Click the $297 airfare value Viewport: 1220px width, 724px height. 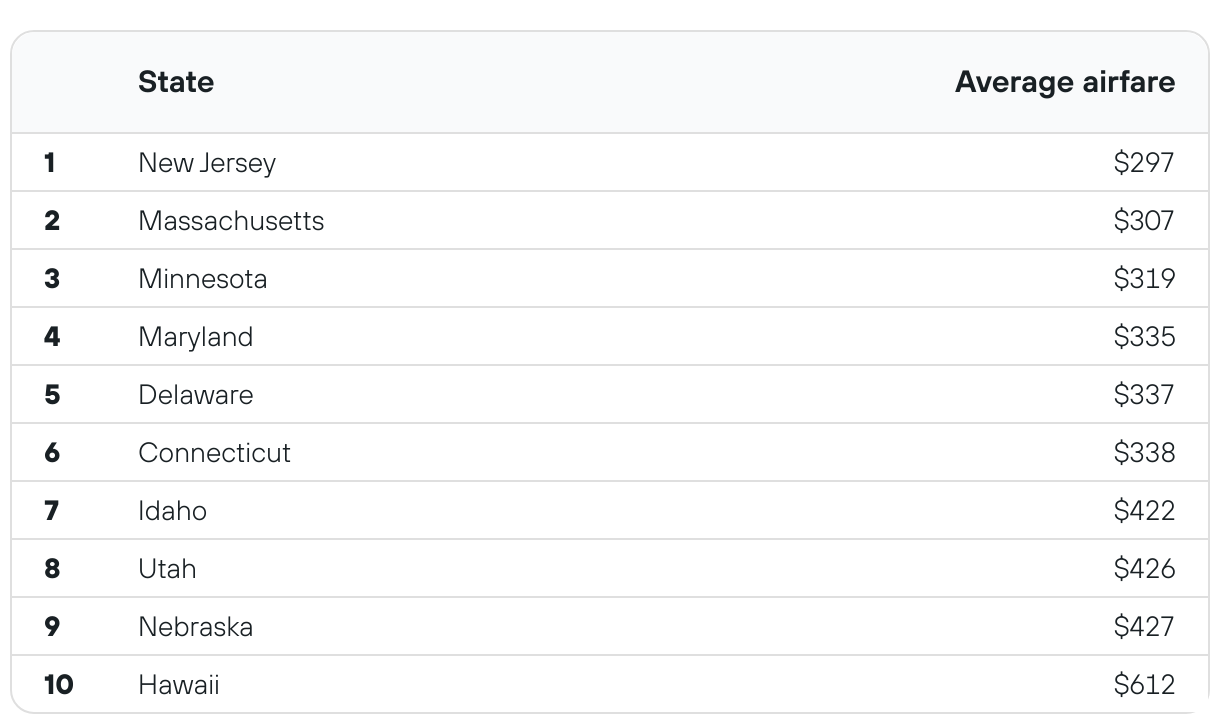(x=1144, y=162)
